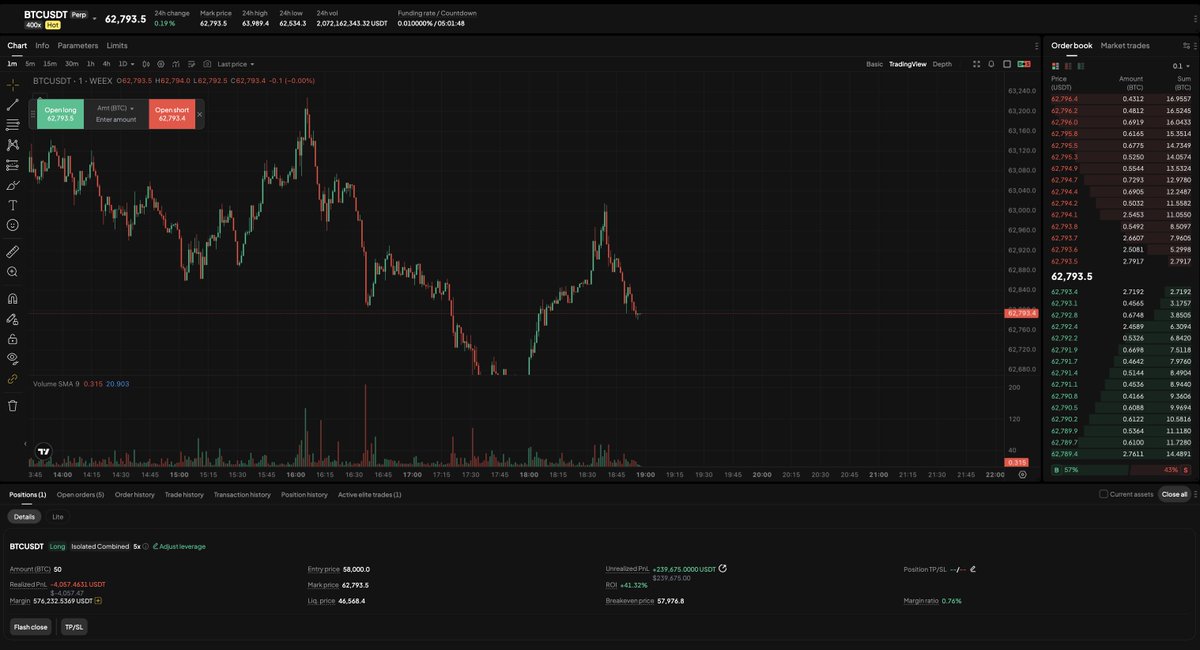Close the quick order widget
1200x650 pixels.
[199, 114]
